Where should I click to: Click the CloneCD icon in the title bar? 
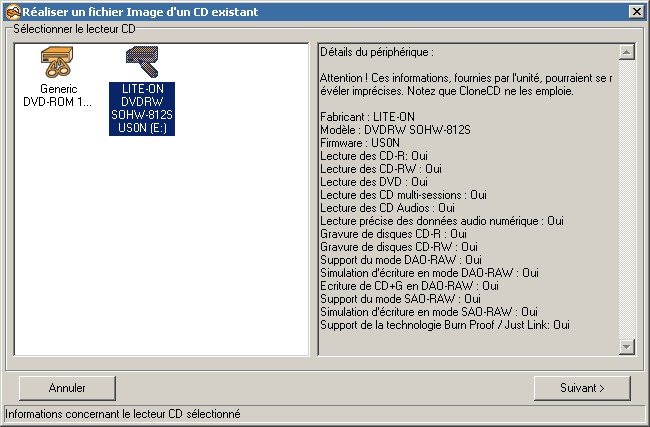click(13, 12)
